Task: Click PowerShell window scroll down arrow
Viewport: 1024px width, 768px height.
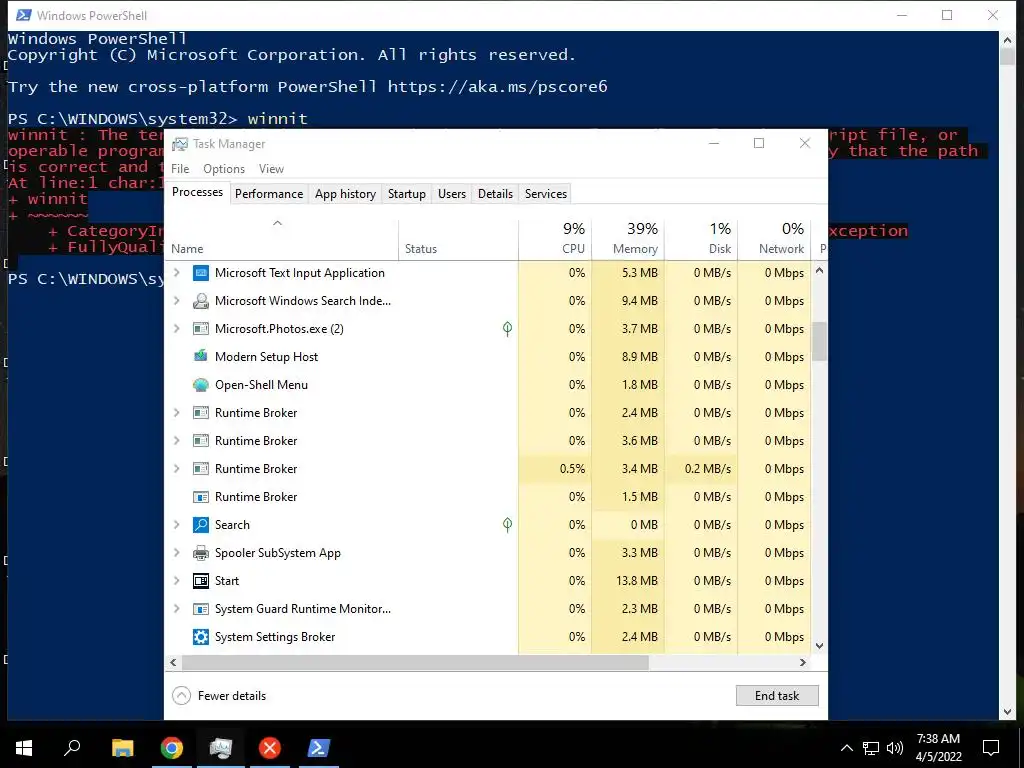Action: point(1007,712)
